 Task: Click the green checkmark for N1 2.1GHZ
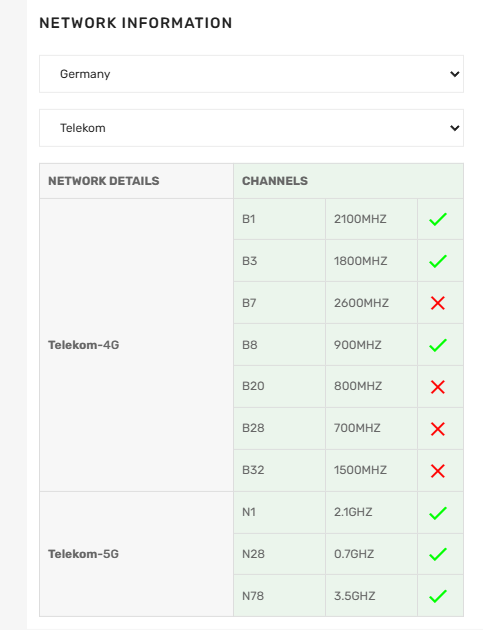coord(438,513)
